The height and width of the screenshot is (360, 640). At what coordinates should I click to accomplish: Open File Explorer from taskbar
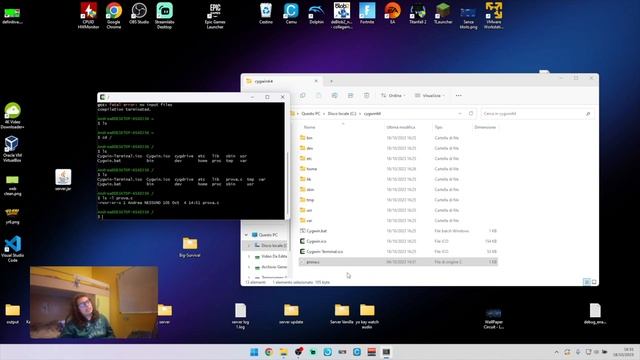point(283,352)
